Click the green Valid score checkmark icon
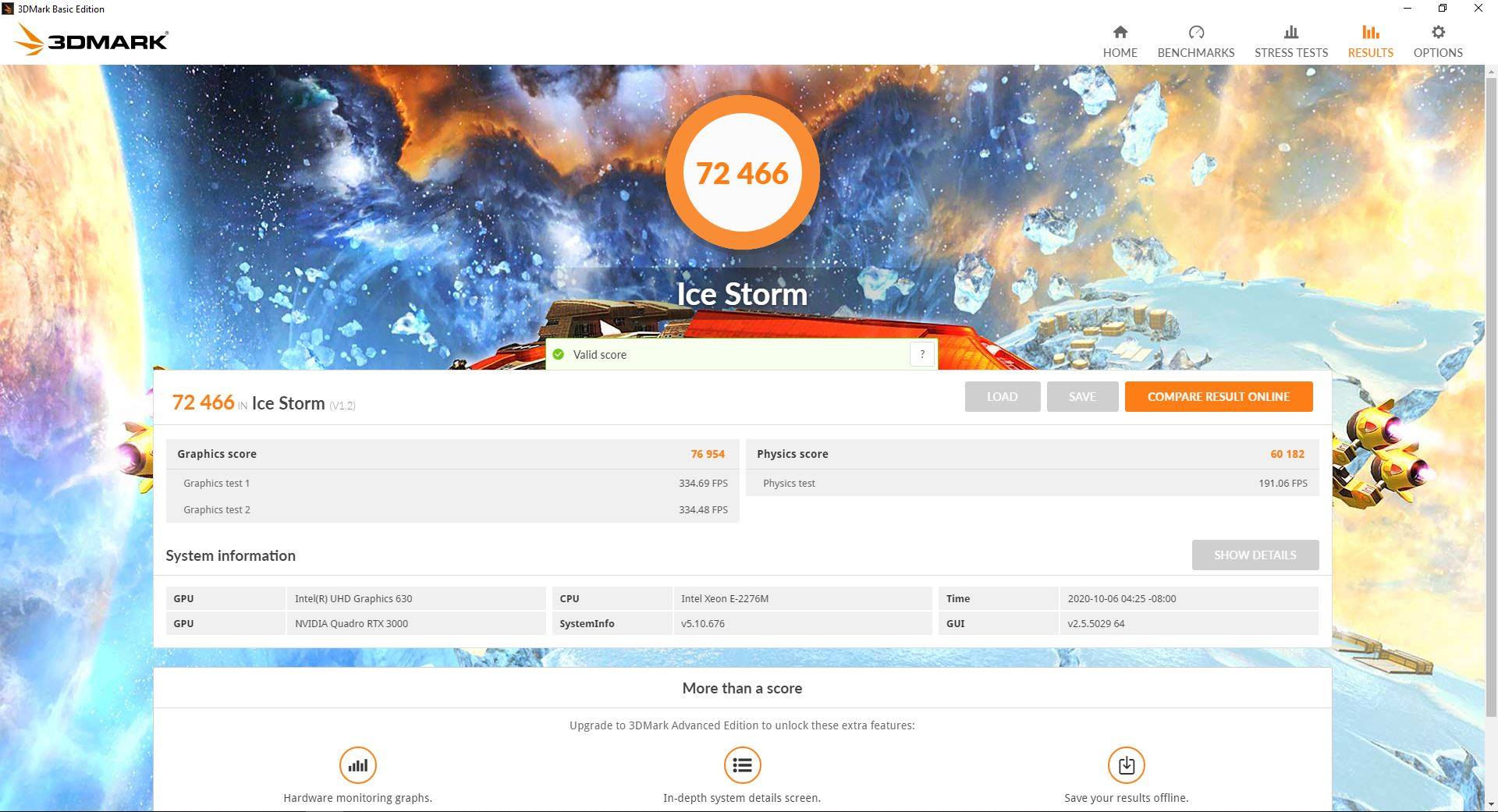This screenshot has height=812, width=1498. click(559, 354)
